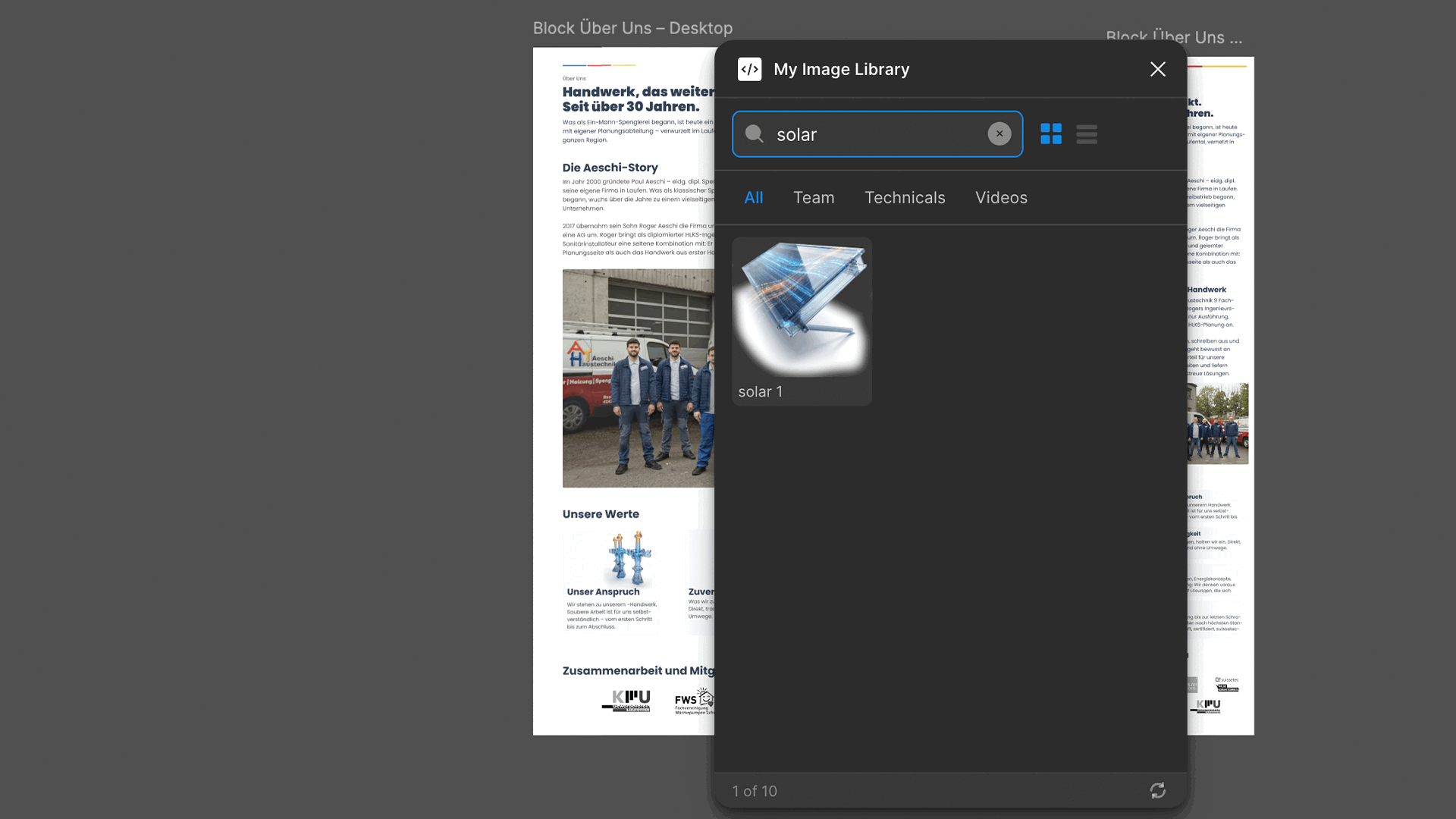The width and height of the screenshot is (1456, 819).
Task: Switch to the Technicals tab
Action: [x=904, y=197]
